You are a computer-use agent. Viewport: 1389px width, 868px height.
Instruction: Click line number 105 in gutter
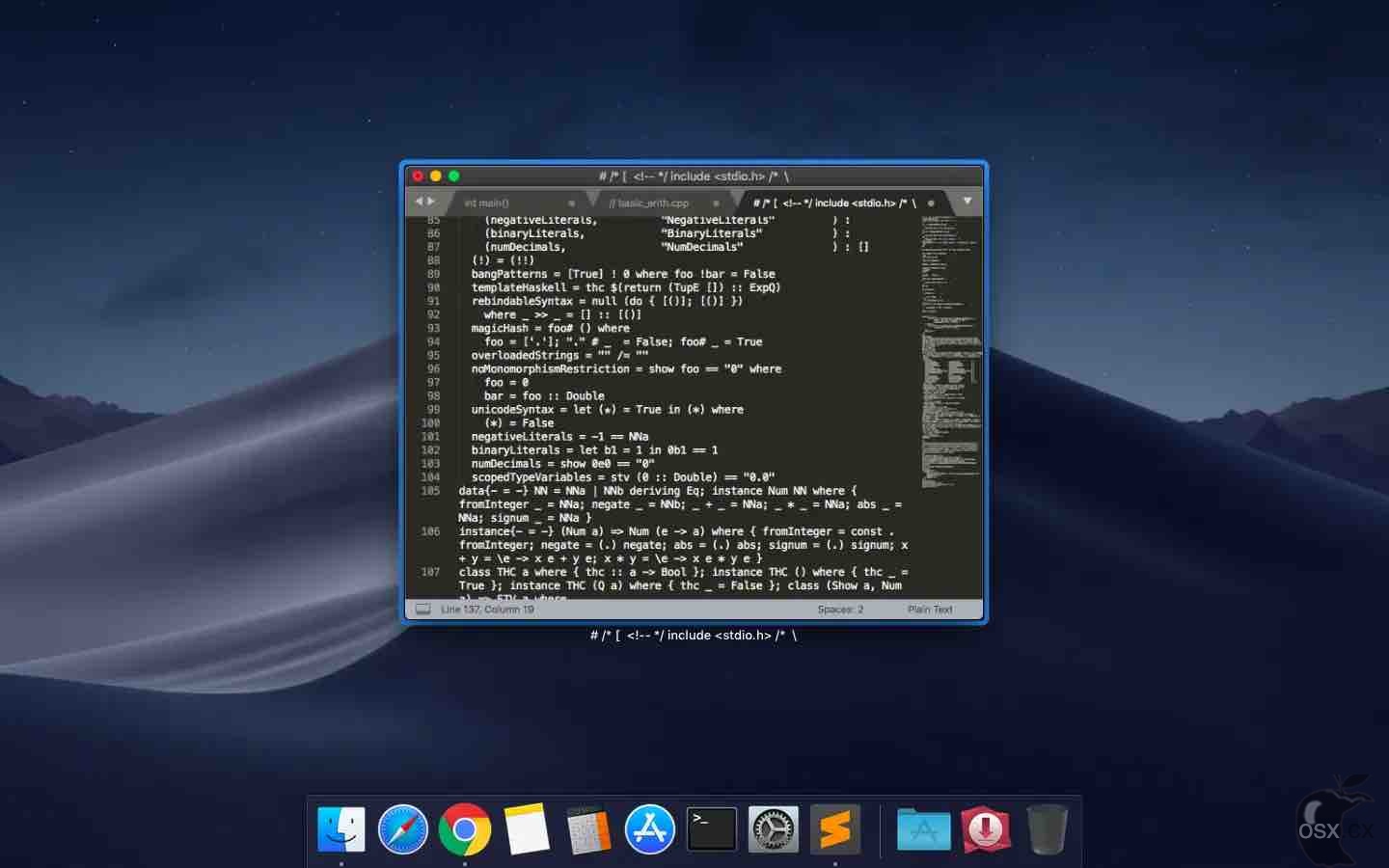coord(430,491)
